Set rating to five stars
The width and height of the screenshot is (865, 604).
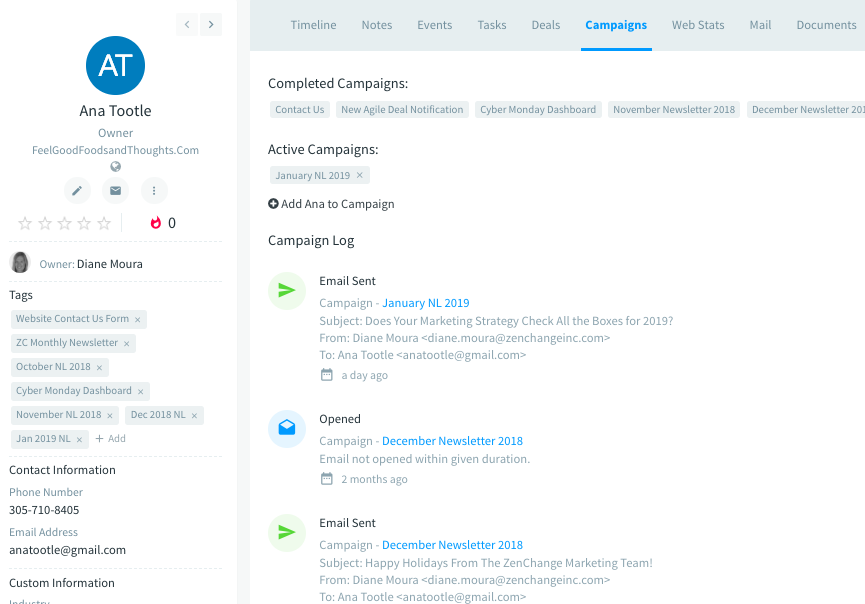pyautogui.click(x=104, y=223)
